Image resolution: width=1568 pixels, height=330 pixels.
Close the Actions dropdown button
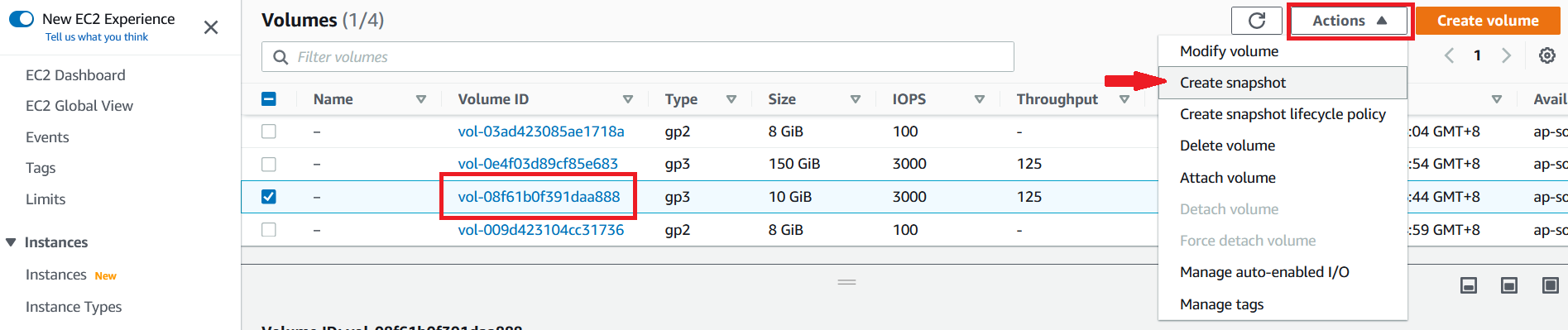click(1350, 21)
